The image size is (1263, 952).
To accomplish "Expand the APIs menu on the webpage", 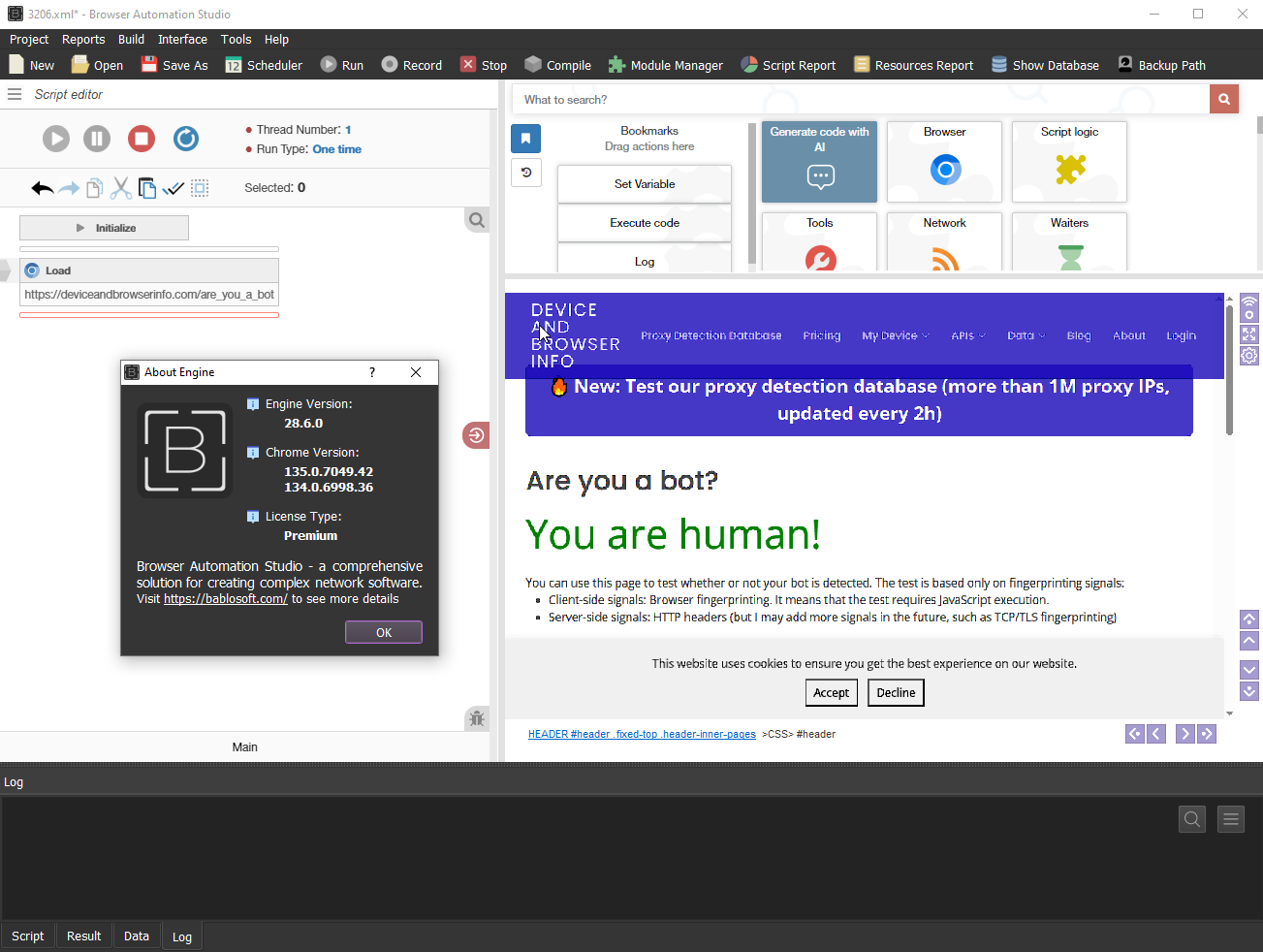I will pos(967,335).
